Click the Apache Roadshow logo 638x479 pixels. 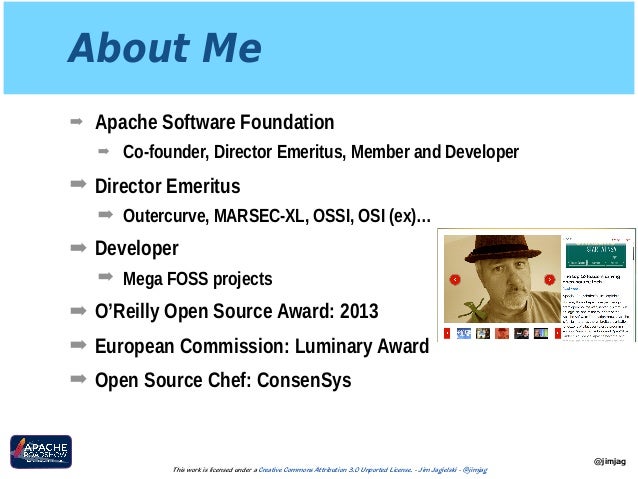click(41, 451)
